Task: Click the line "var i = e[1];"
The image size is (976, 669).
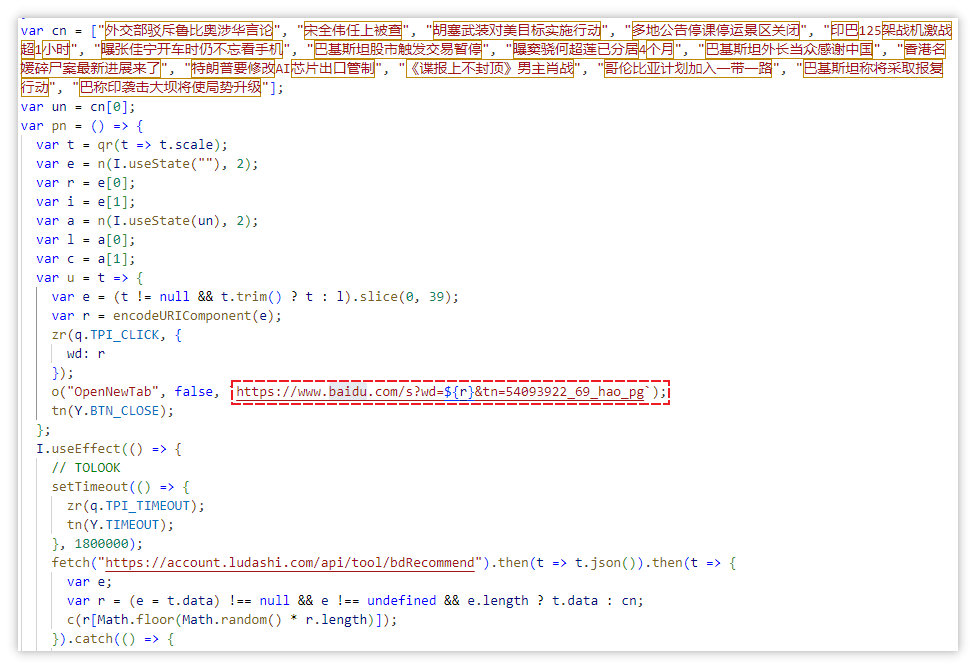Action: coord(85,202)
